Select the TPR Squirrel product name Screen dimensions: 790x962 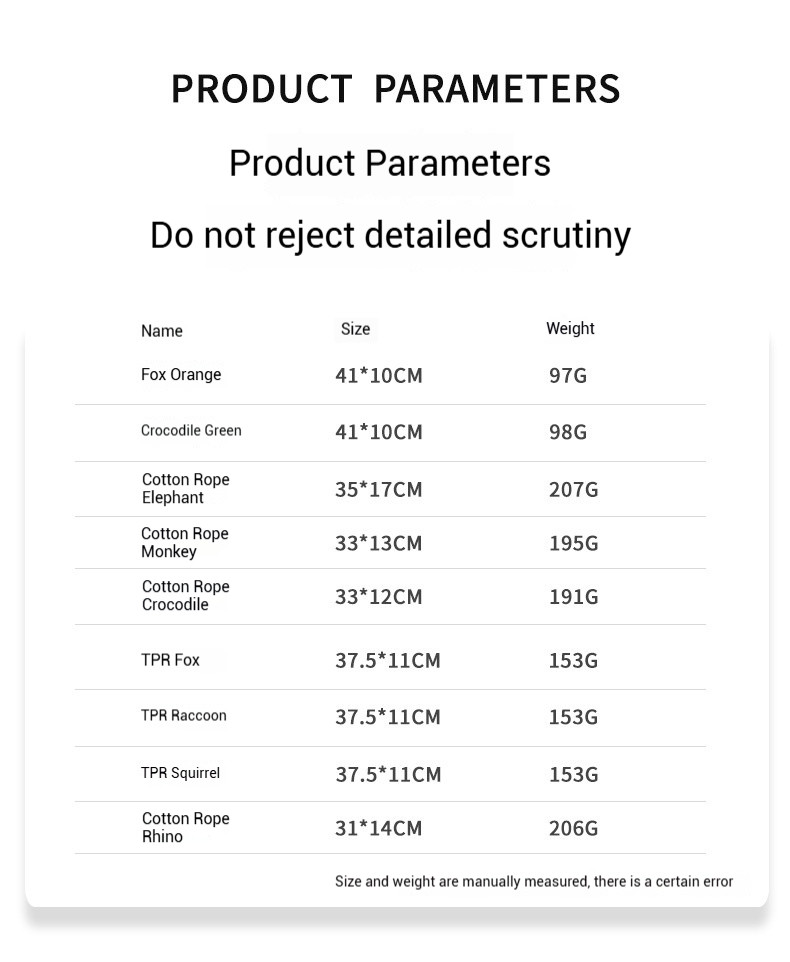tap(180, 773)
